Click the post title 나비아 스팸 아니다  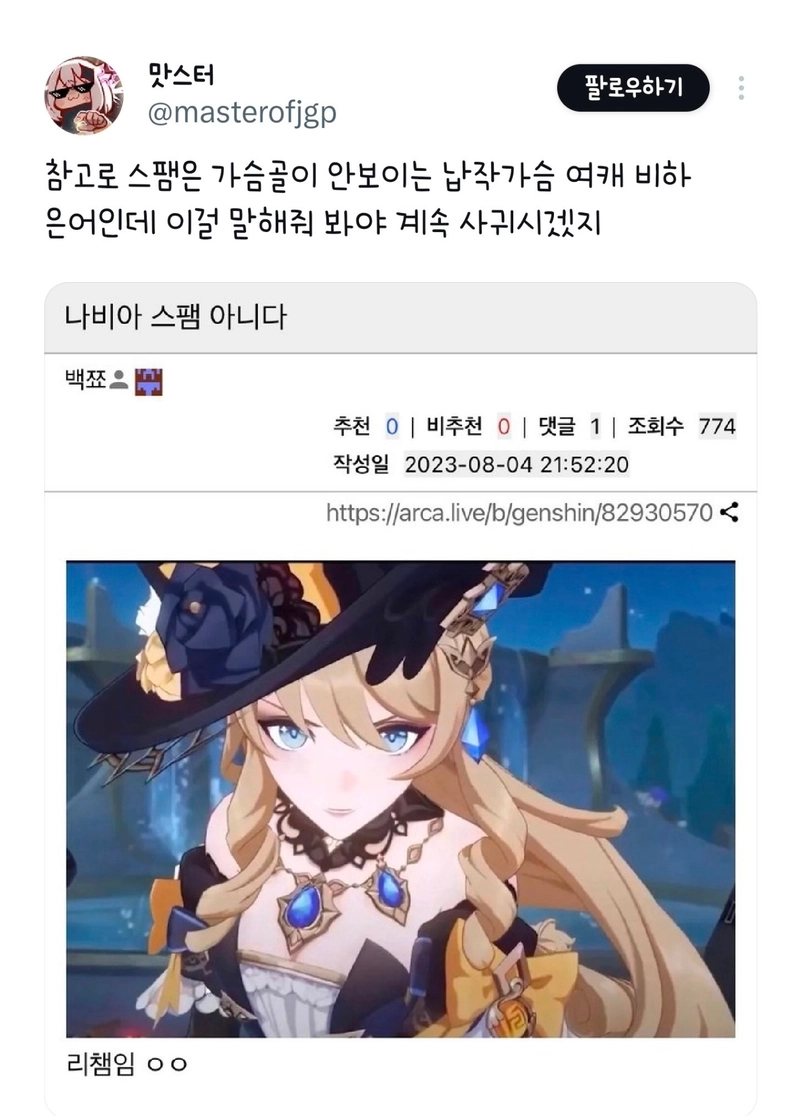click(x=175, y=317)
